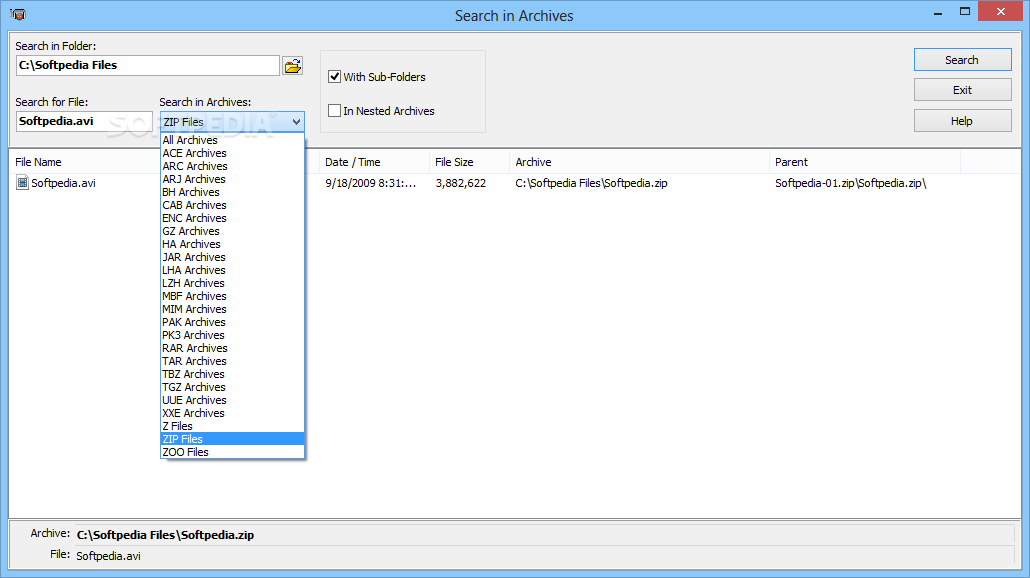Choose CAB Archives from the list
The width and height of the screenshot is (1030, 578).
[233, 205]
